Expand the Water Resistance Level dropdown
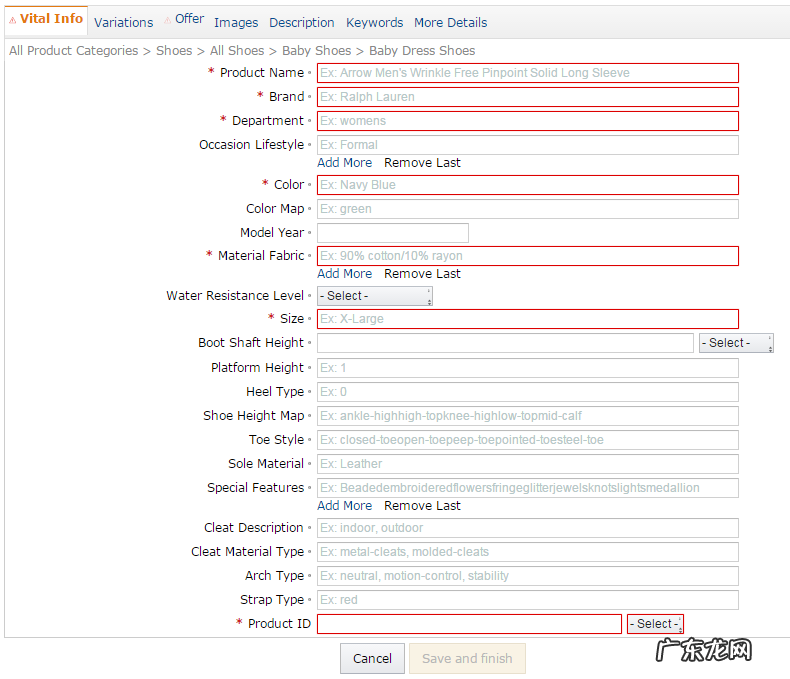This screenshot has width=790, height=679. (375, 296)
